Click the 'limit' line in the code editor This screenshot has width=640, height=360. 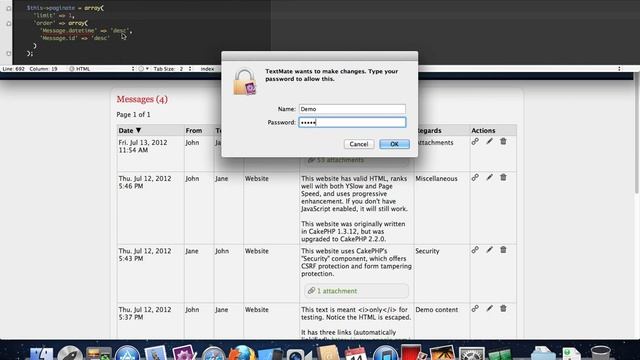click(x=54, y=16)
